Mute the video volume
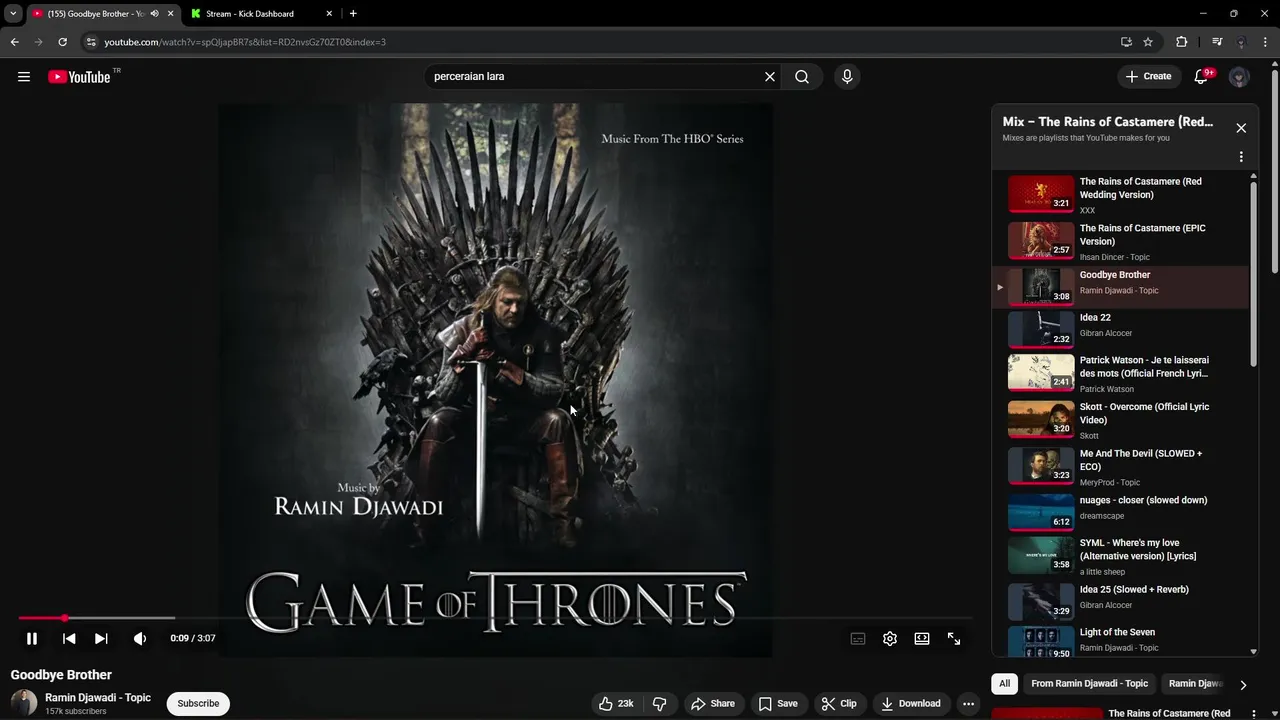Screen dimensions: 1280x720 [140, 638]
